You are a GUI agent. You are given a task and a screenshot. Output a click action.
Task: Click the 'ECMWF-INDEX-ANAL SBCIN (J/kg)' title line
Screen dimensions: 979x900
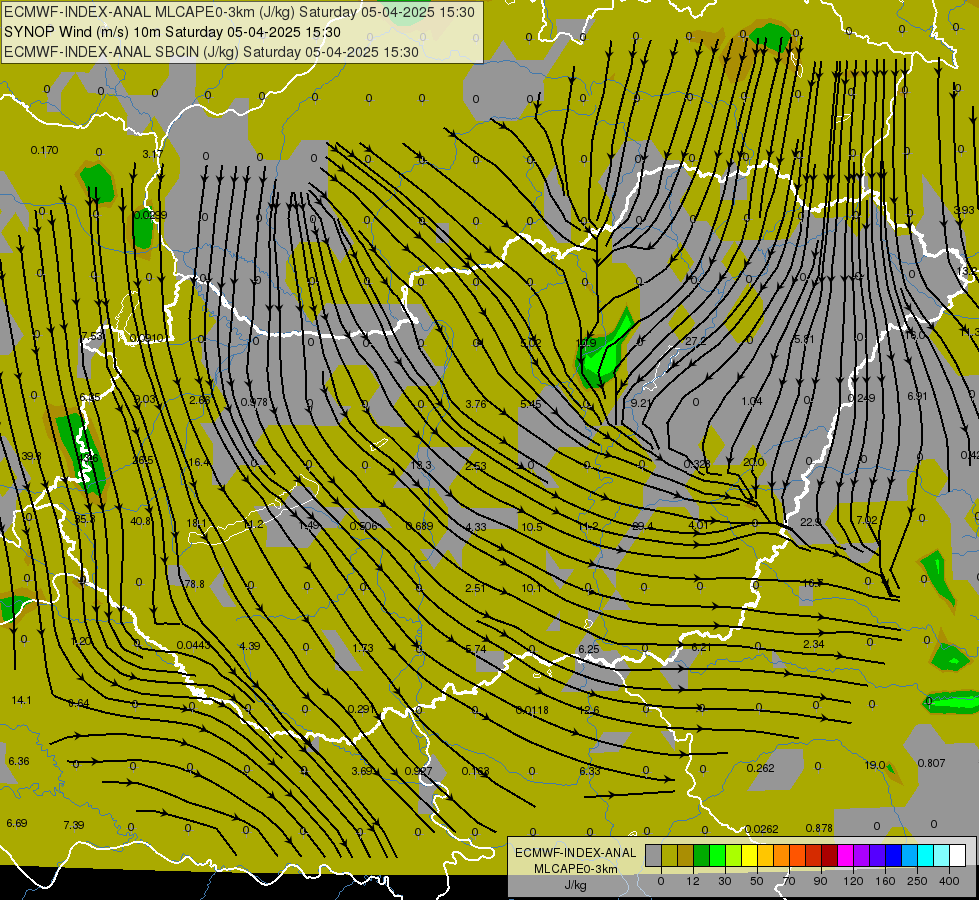[x=211, y=52]
